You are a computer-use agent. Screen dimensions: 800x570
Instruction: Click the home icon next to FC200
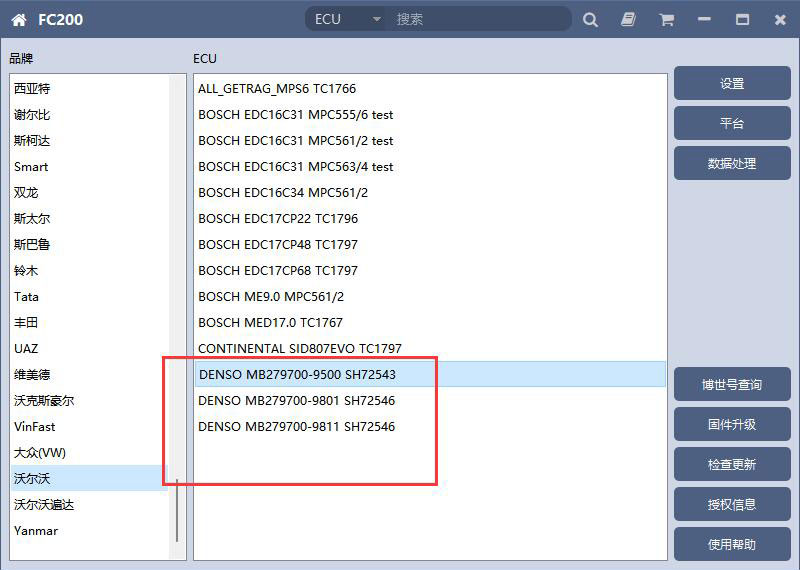(19, 20)
